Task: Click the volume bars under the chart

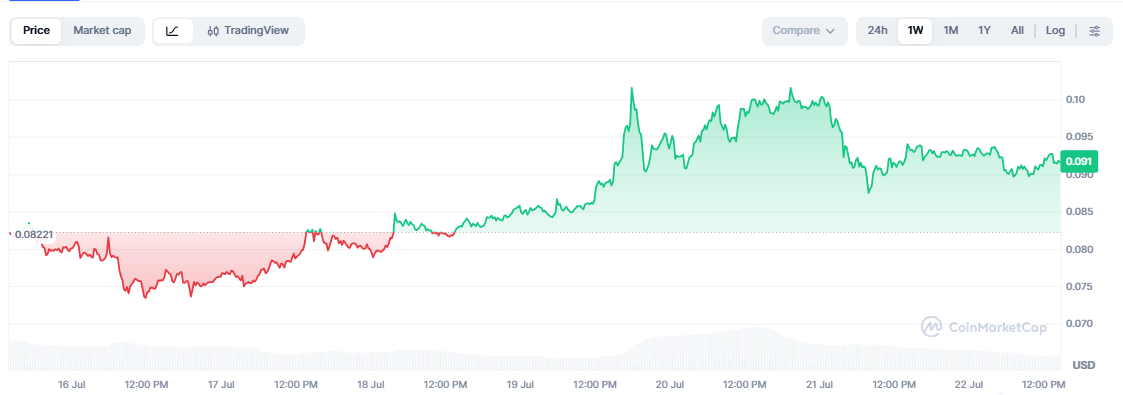Action: 534,352
